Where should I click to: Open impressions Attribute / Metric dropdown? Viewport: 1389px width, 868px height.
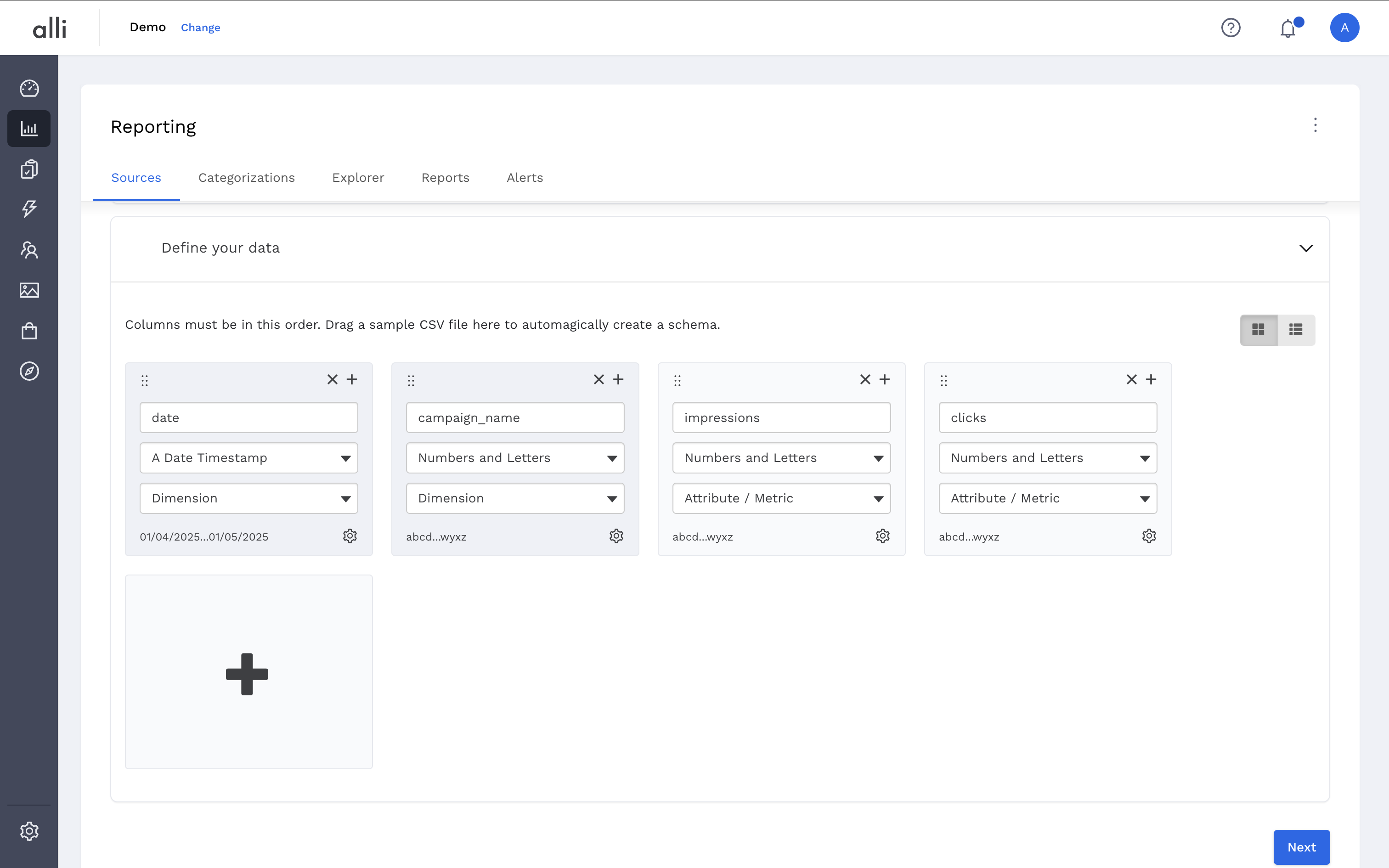780,498
